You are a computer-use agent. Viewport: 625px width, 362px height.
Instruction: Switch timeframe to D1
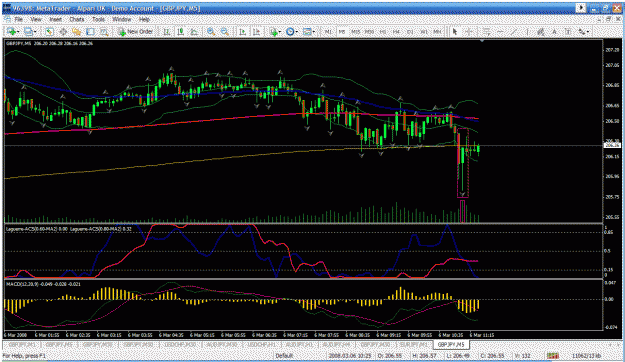click(x=410, y=31)
